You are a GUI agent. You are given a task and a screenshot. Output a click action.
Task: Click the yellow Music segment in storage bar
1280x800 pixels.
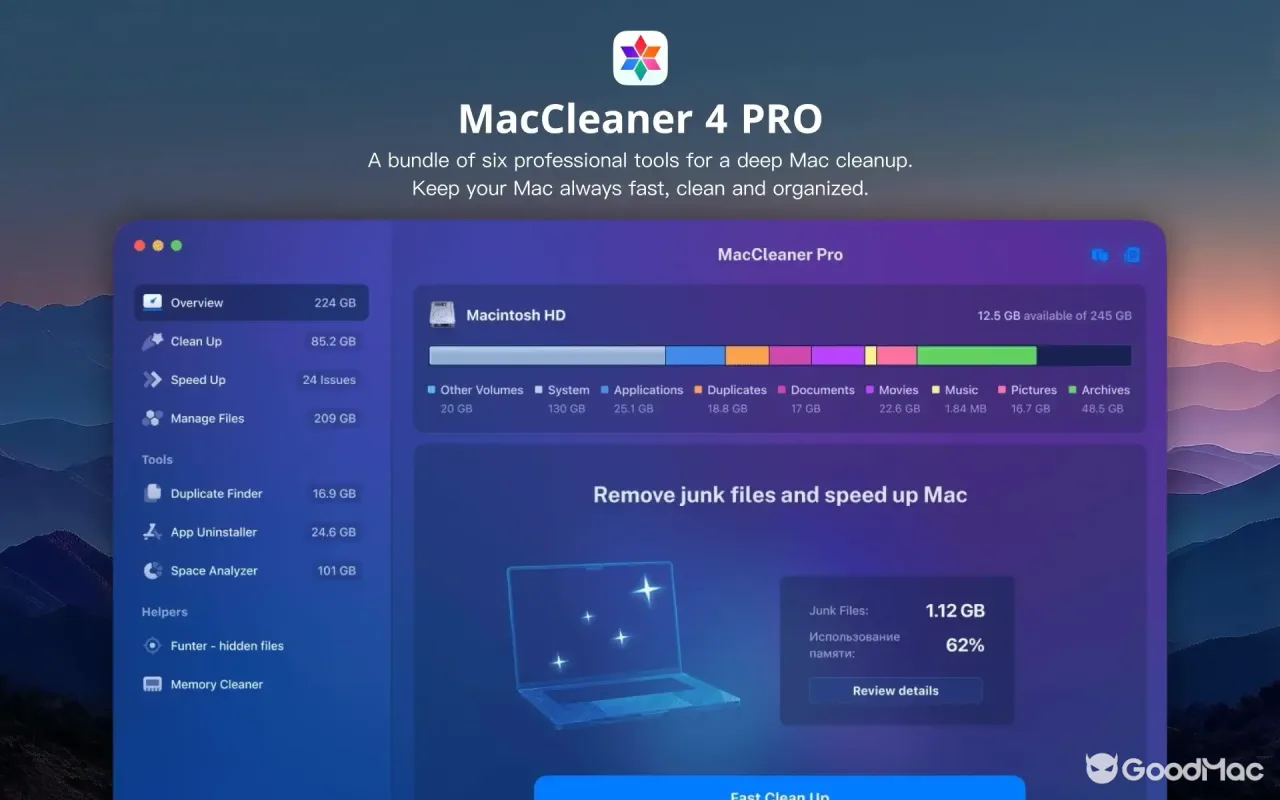tap(871, 355)
